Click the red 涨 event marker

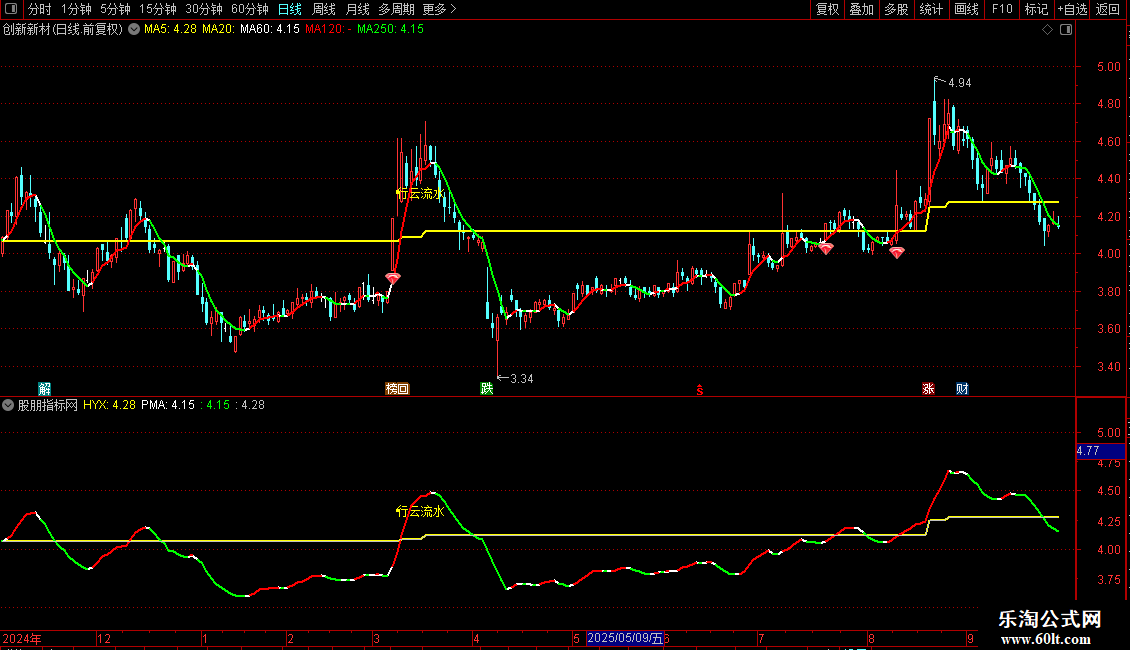coord(928,388)
